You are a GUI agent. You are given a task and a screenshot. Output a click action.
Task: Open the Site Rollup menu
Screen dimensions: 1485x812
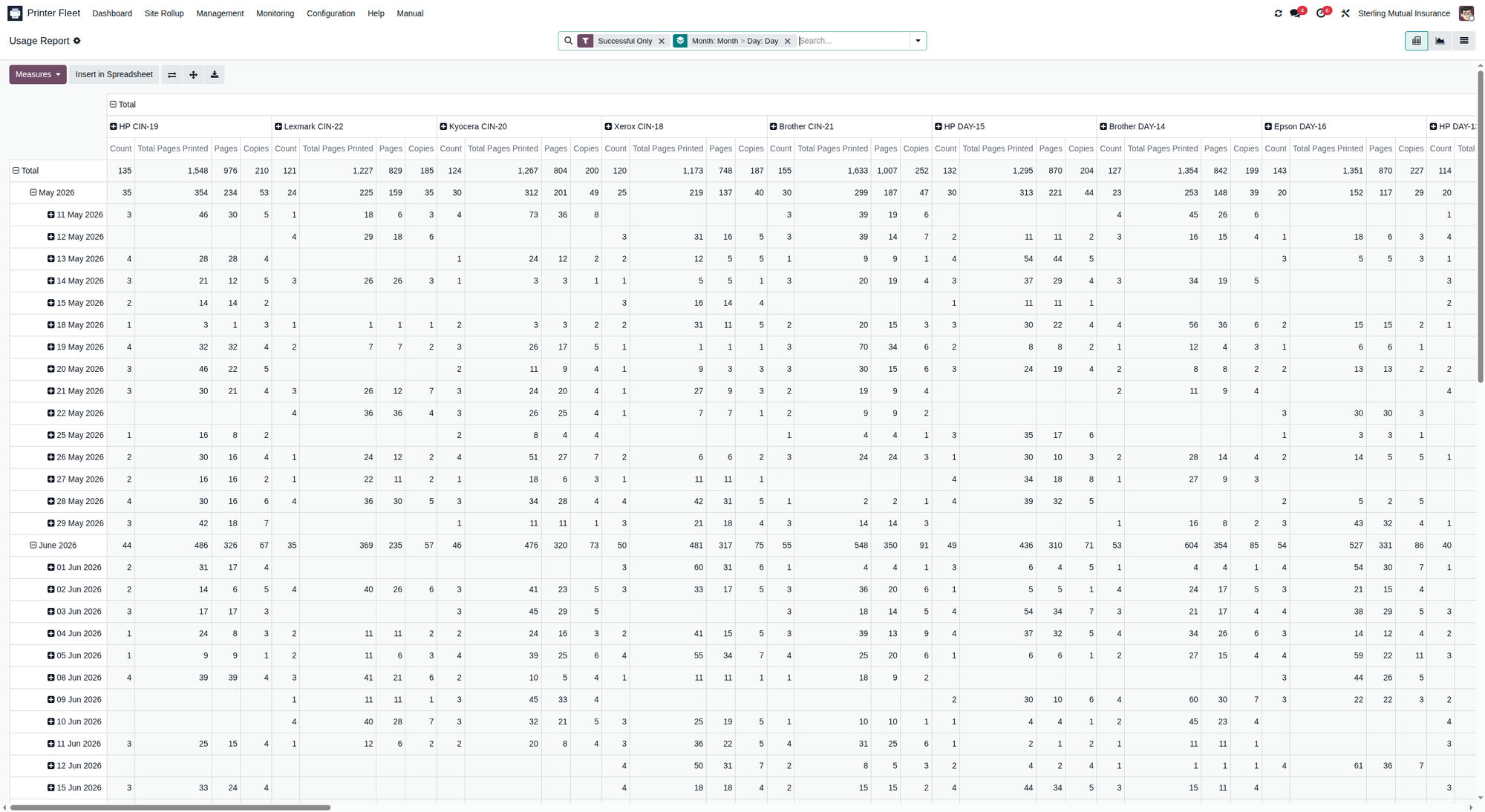pyautogui.click(x=164, y=13)
